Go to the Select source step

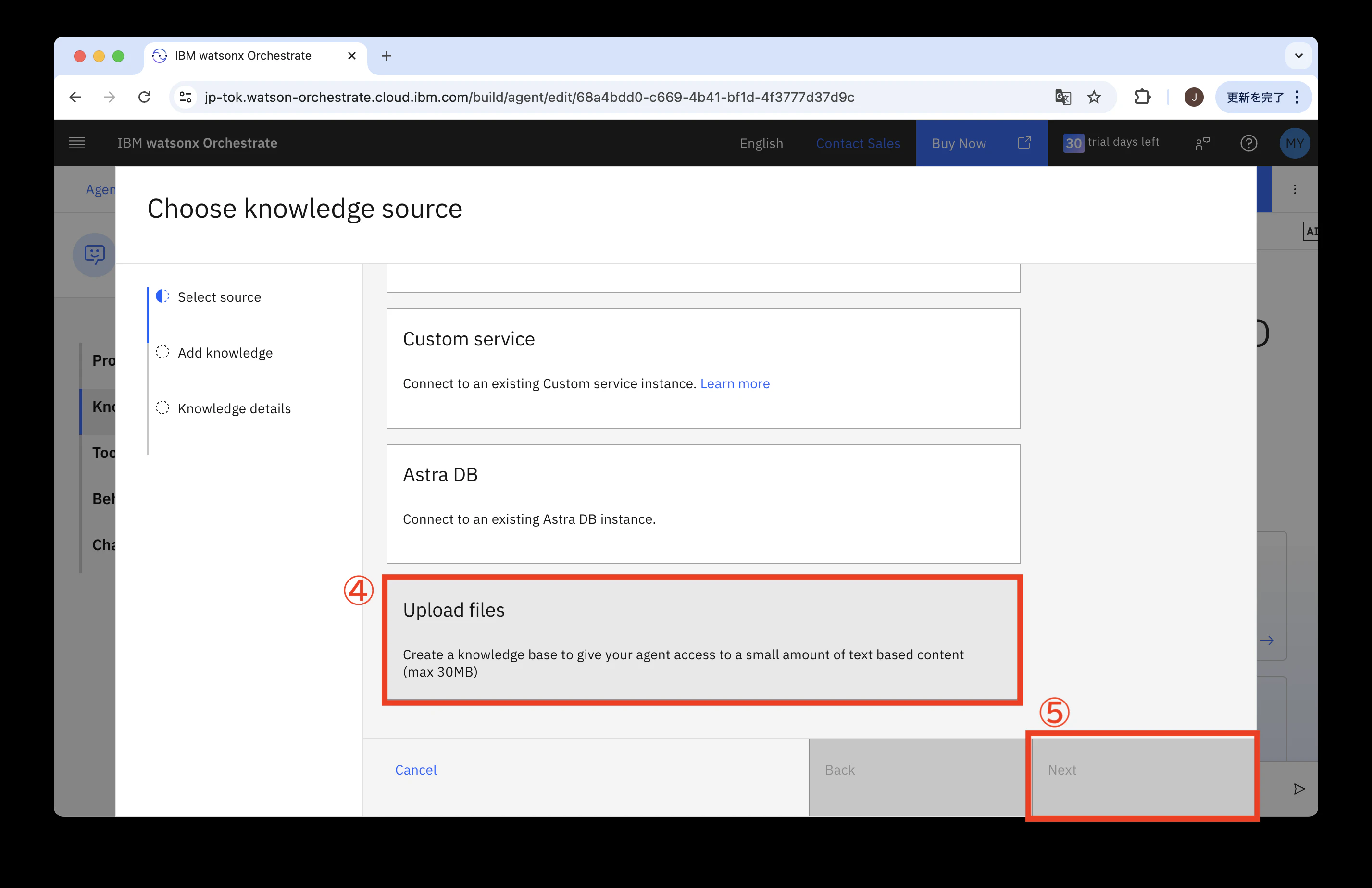(219, 297)
